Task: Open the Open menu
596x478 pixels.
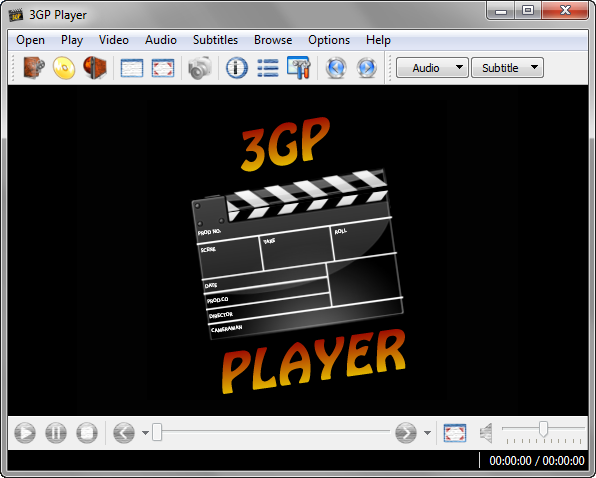Action: 30,40
